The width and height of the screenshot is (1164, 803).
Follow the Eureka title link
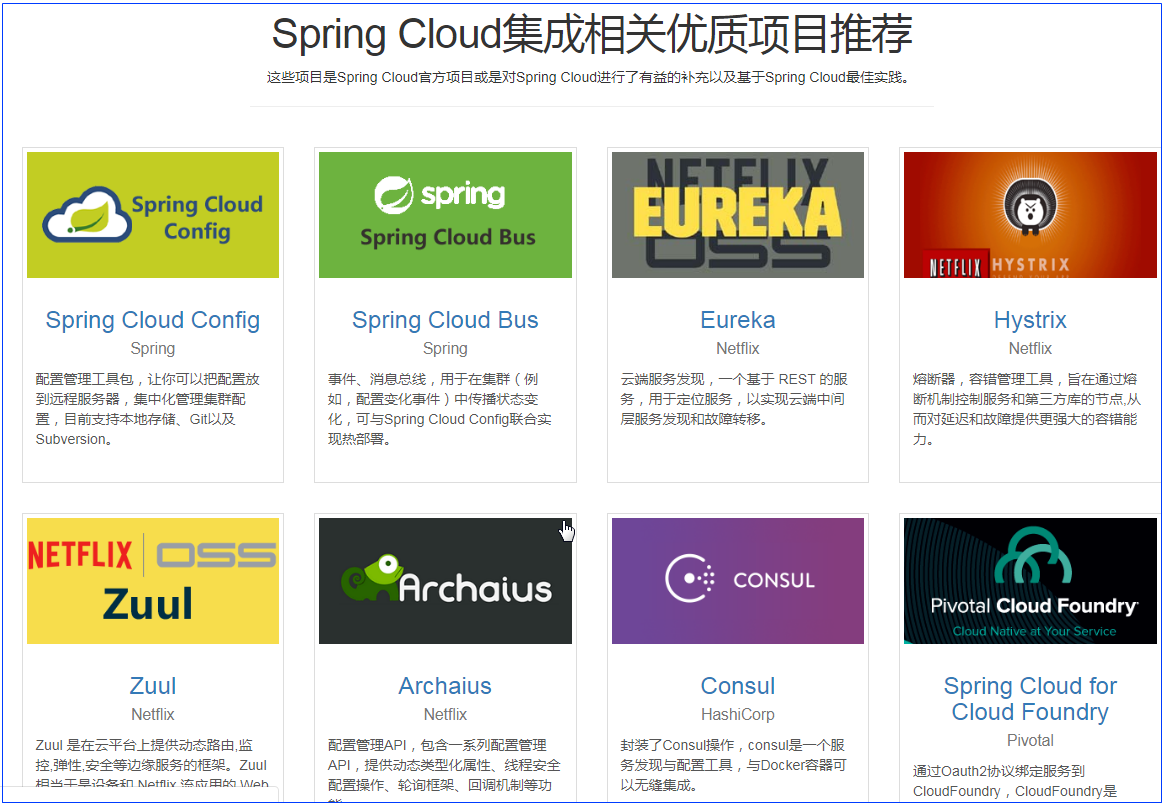[738, 320]
